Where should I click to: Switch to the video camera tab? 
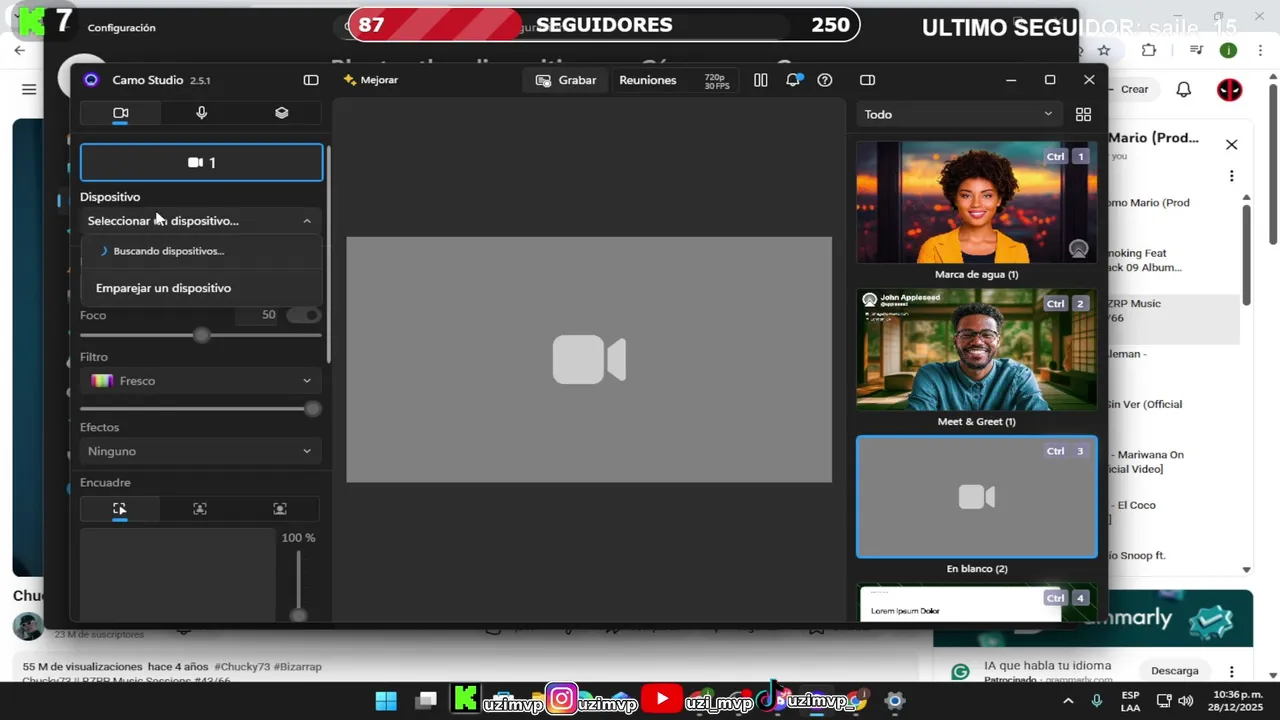point(120,113)
